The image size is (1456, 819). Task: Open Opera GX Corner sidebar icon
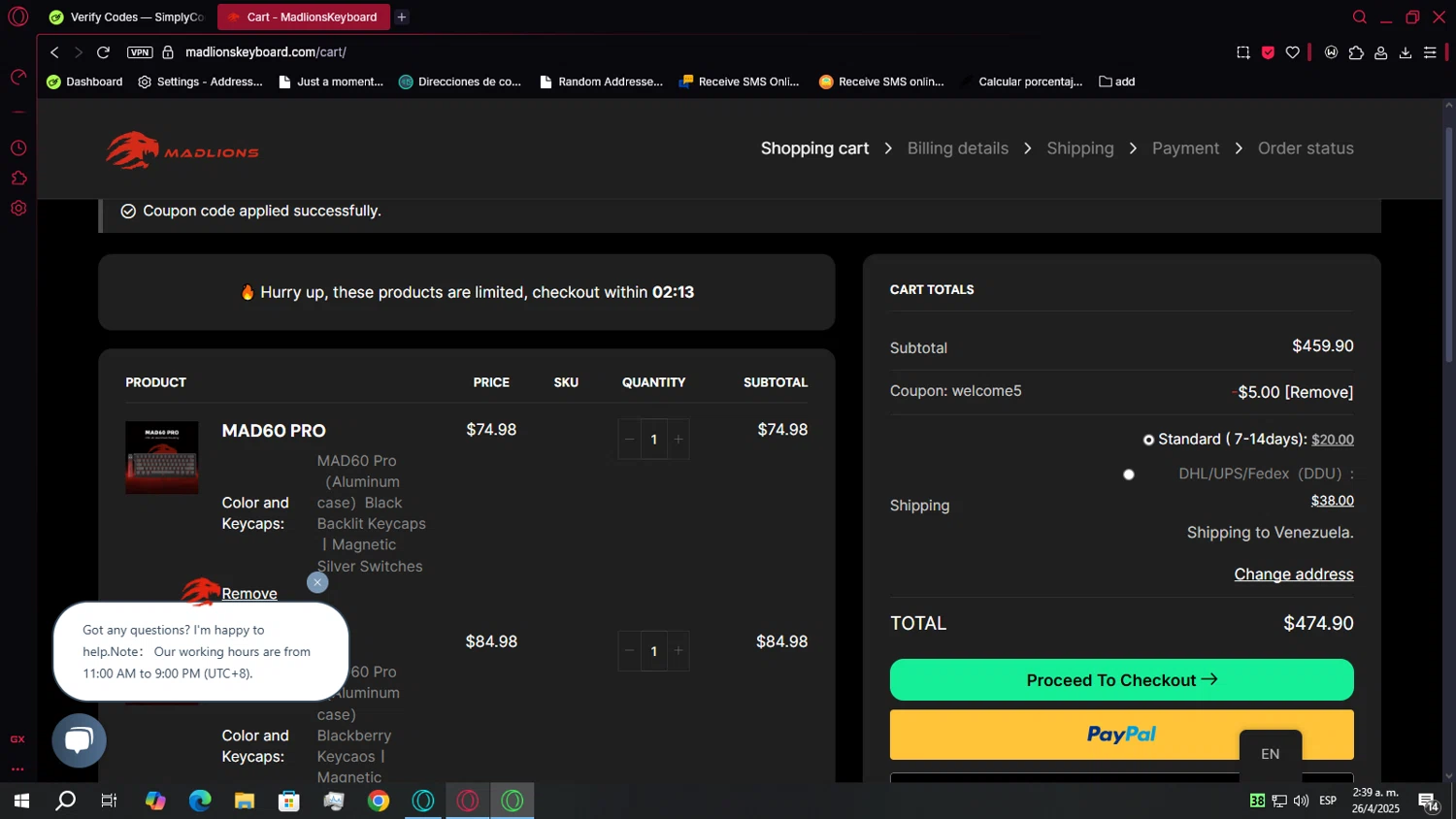pyautogui.click(x=17, y=78)
